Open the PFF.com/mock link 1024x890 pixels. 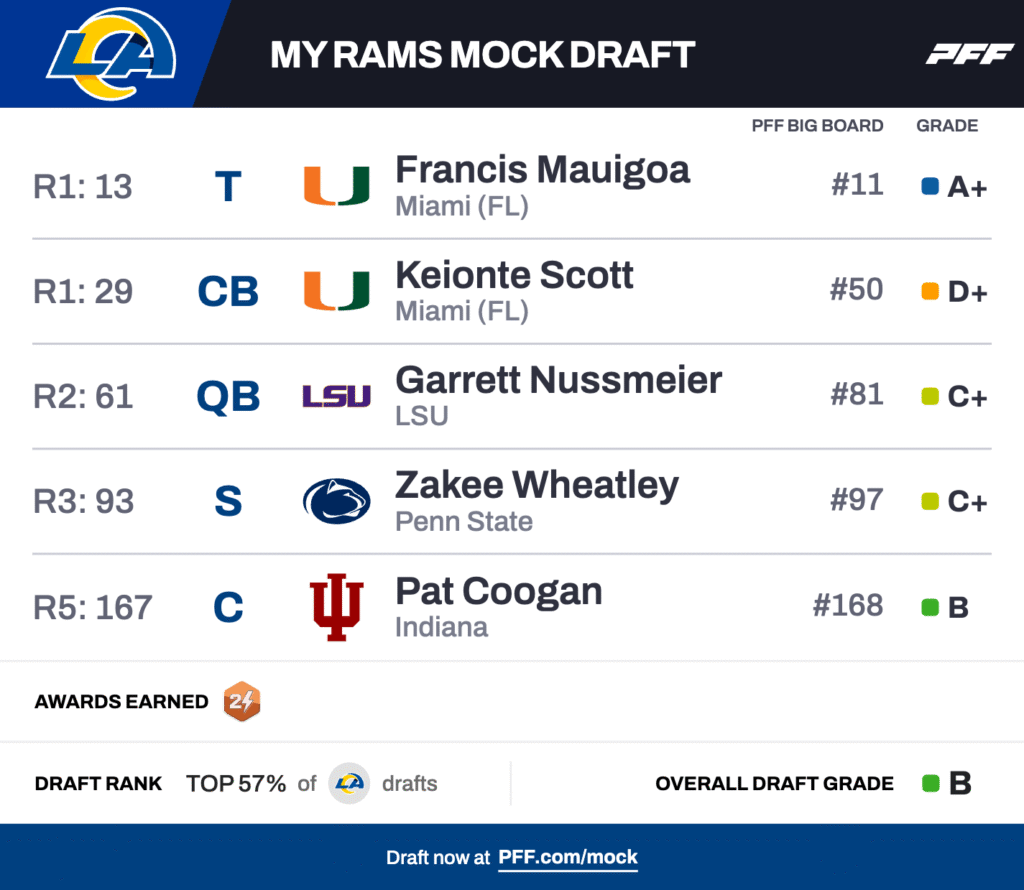tap(568, 857)
